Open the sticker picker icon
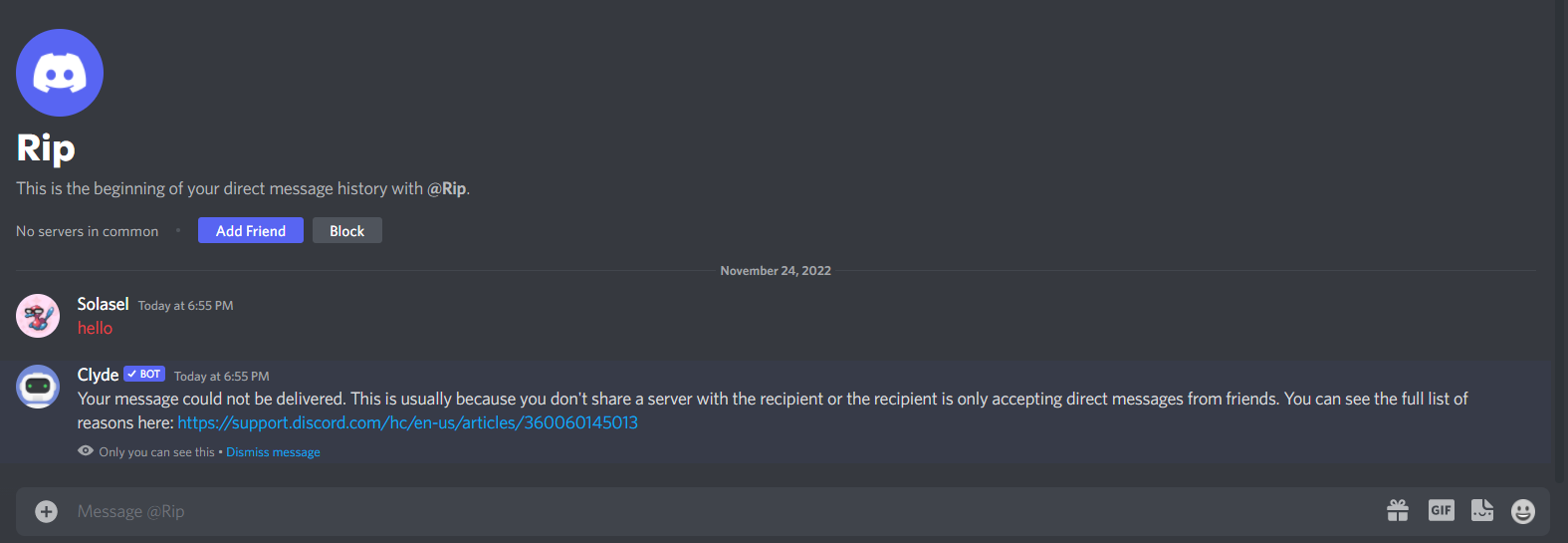Viewport: 1568px width, 543px height. (1482, 510)
